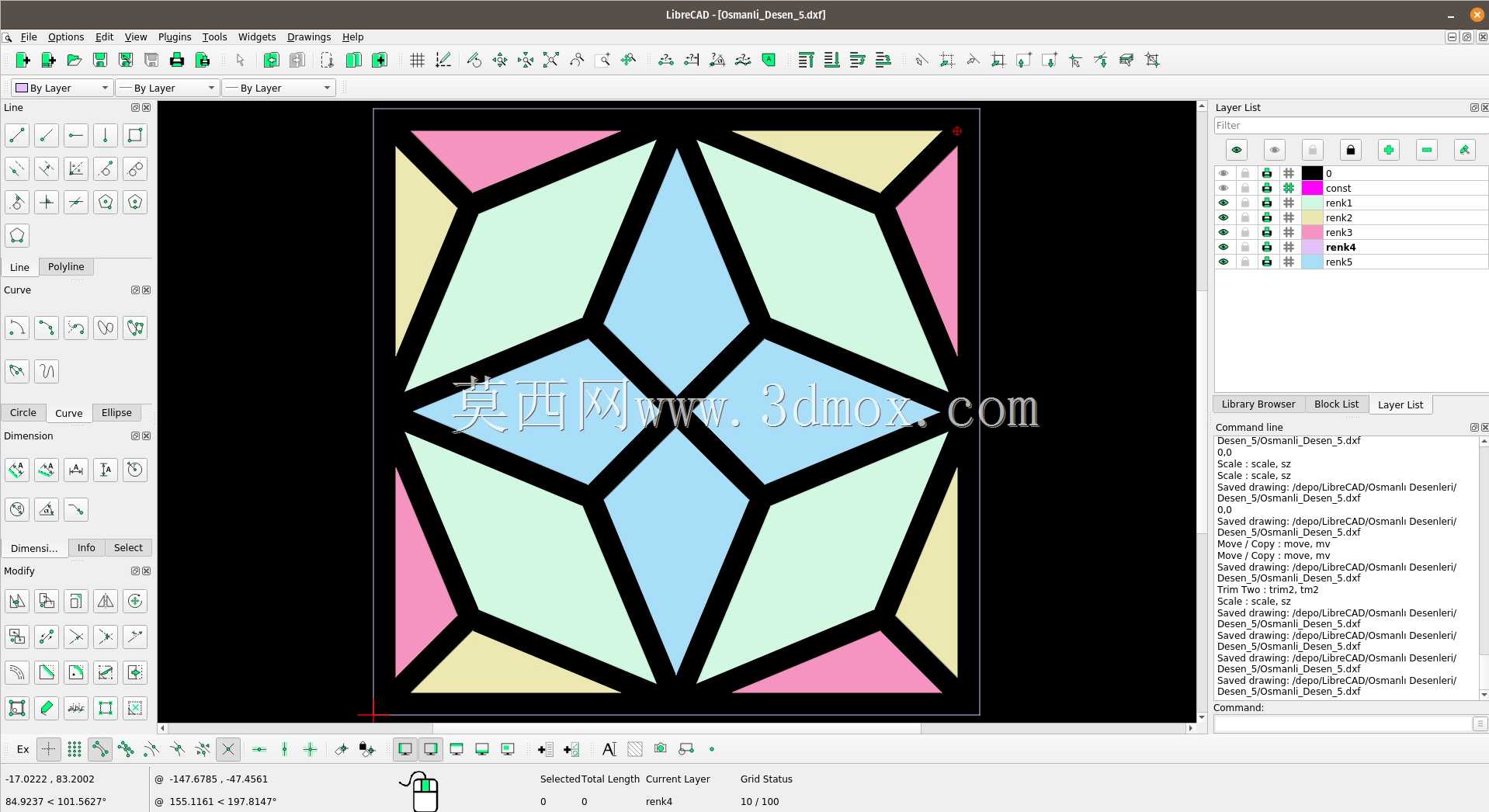The width and height of the screenshot is (1489, 812).
Task: Click the New drawing icon in toolbar
Action: click(23, 60)
